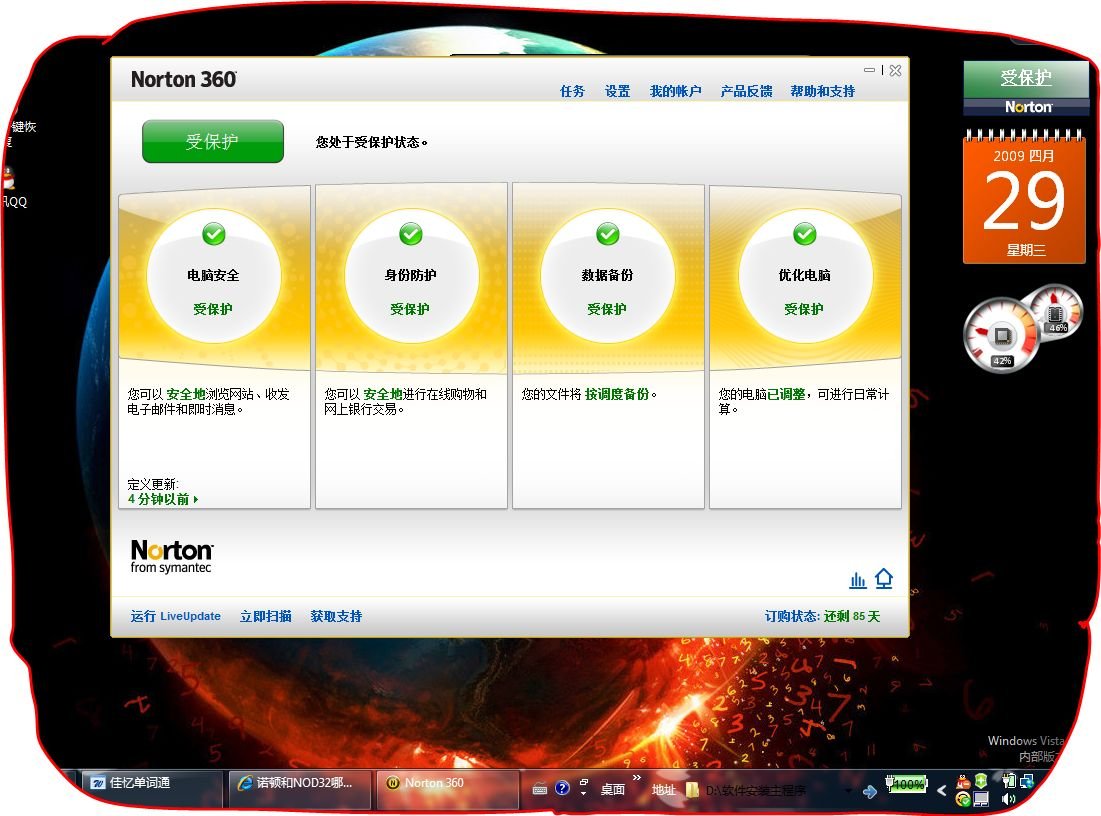Click the green checkmark above 电脑安全
The height and width of the screenshot is (816, 1101).
[213, 234]
